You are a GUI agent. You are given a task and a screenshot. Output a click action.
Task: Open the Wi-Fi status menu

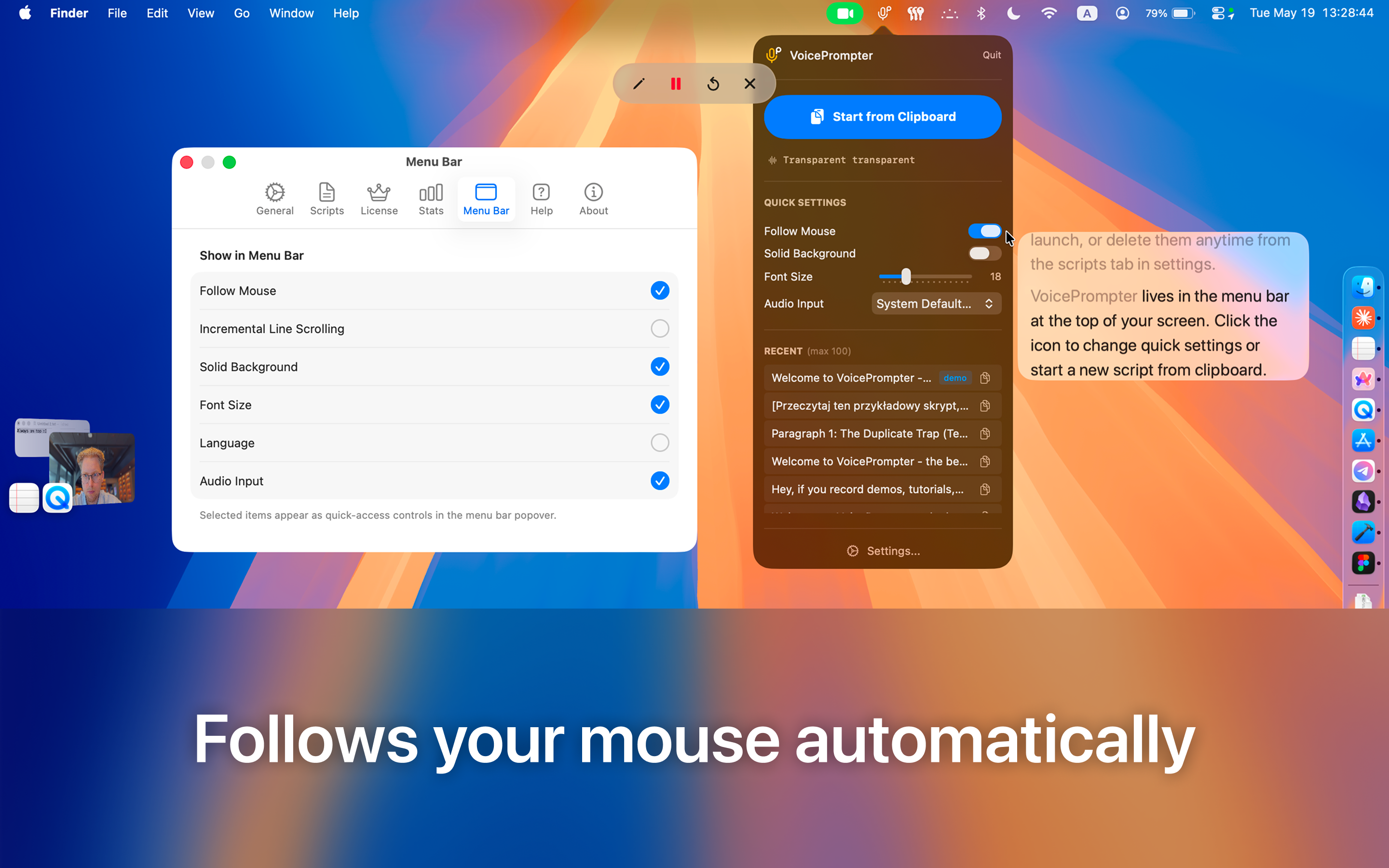(1049, 13)
